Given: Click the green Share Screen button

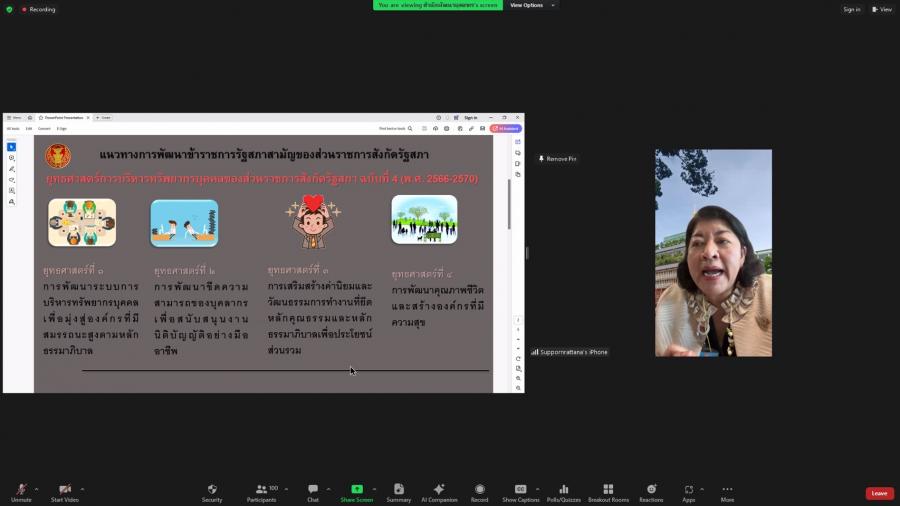Looking at the screenshot, I should click(x=357, y=492).
